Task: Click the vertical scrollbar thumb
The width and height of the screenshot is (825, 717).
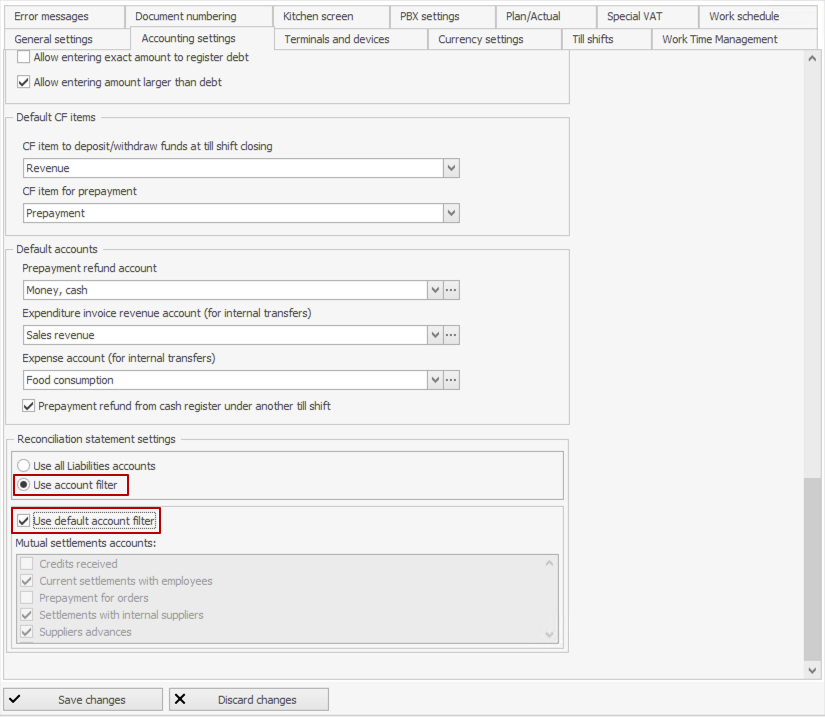Action: coord(812,570)
